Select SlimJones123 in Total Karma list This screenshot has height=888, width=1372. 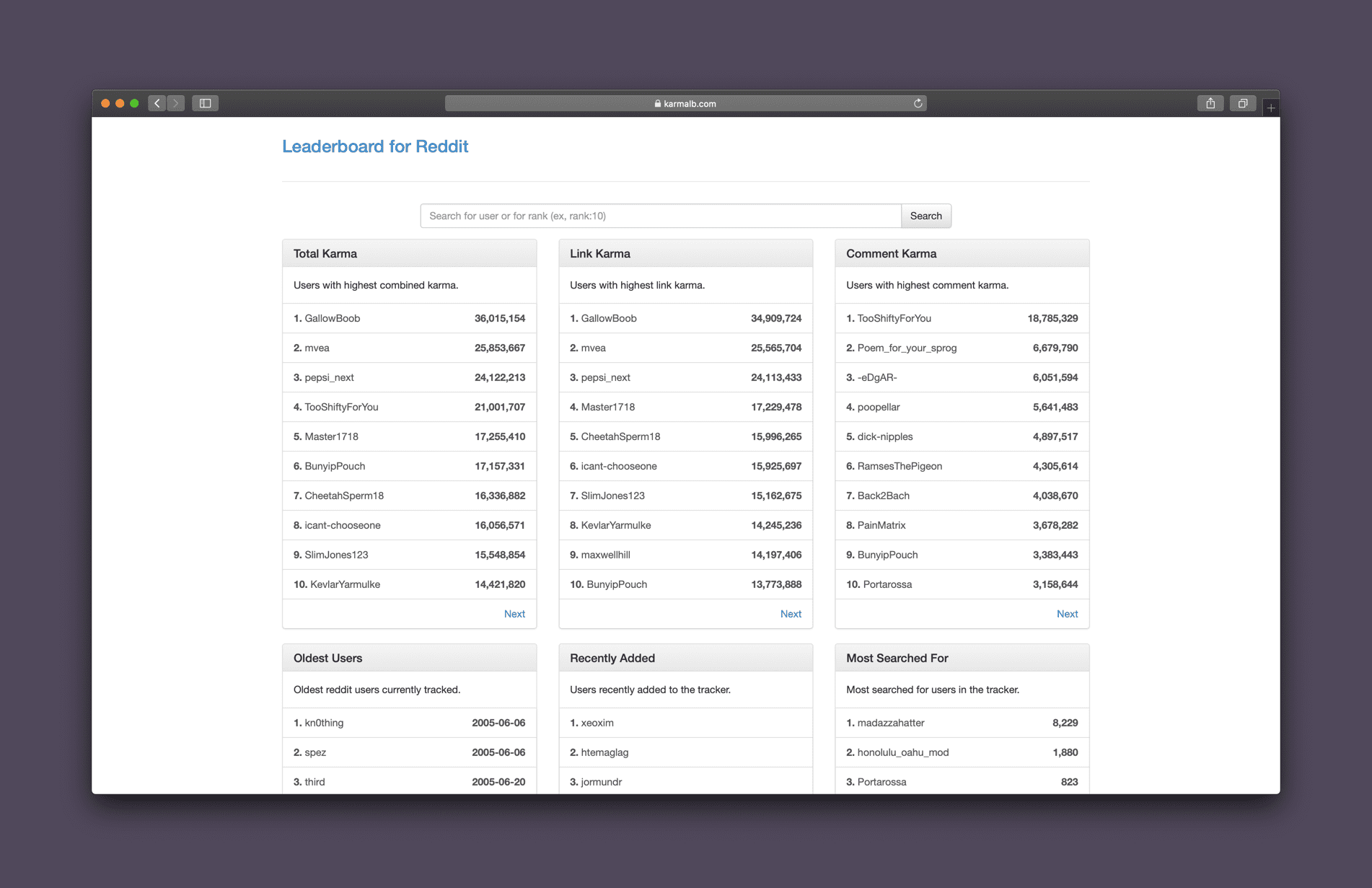(x=336, y=555)
